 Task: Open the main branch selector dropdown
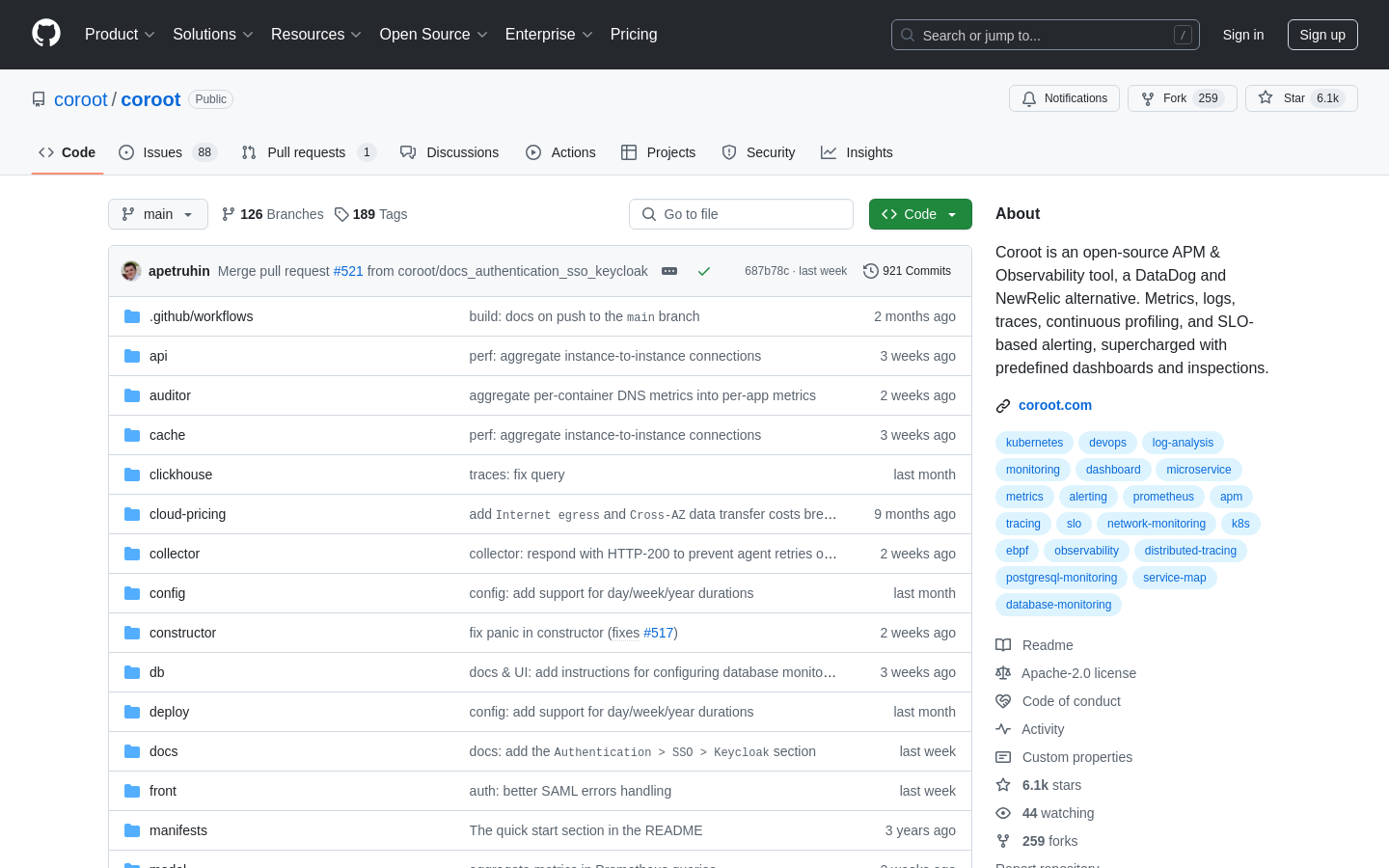pos(158,214)
